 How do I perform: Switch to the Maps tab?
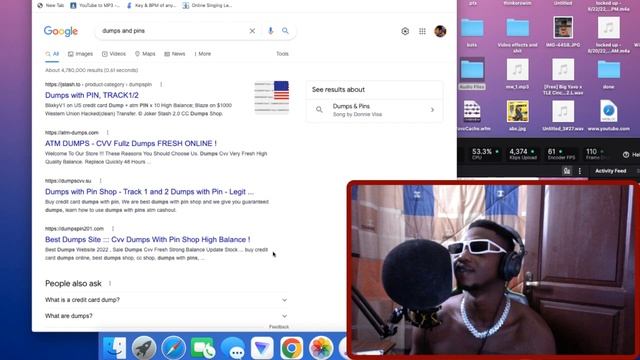(x=145, y=54)
